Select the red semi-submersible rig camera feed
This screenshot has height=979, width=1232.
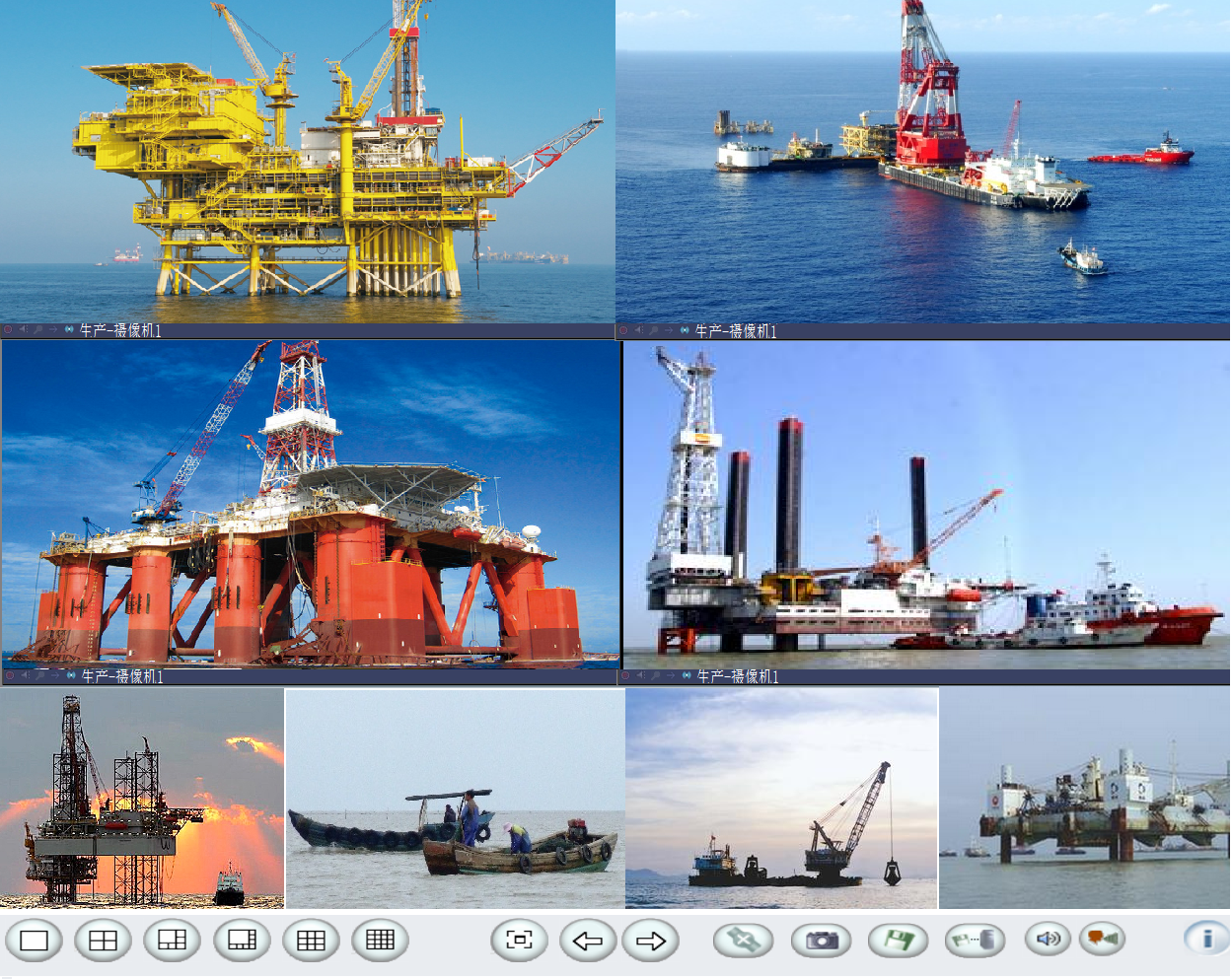pyautogui.click(x=310, y=503)
